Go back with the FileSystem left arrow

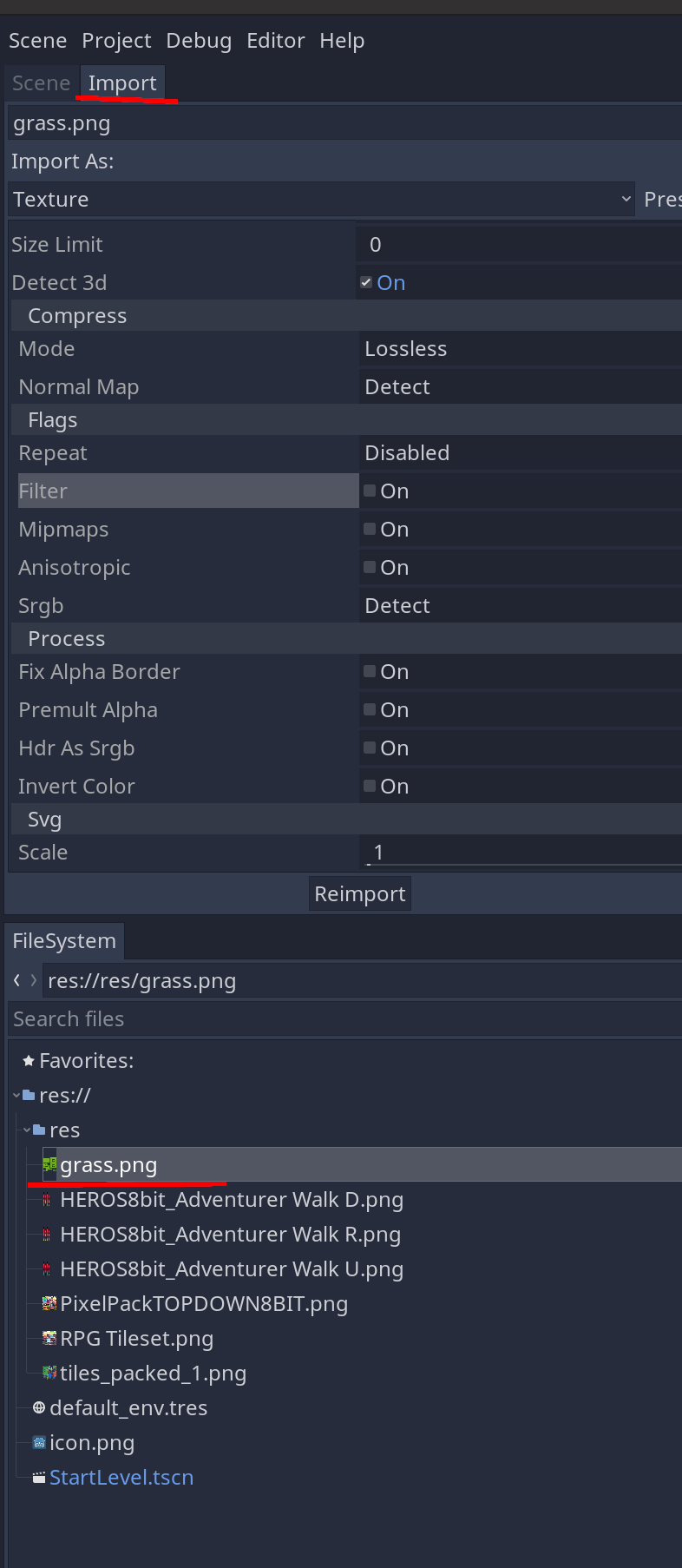[17, 980]
